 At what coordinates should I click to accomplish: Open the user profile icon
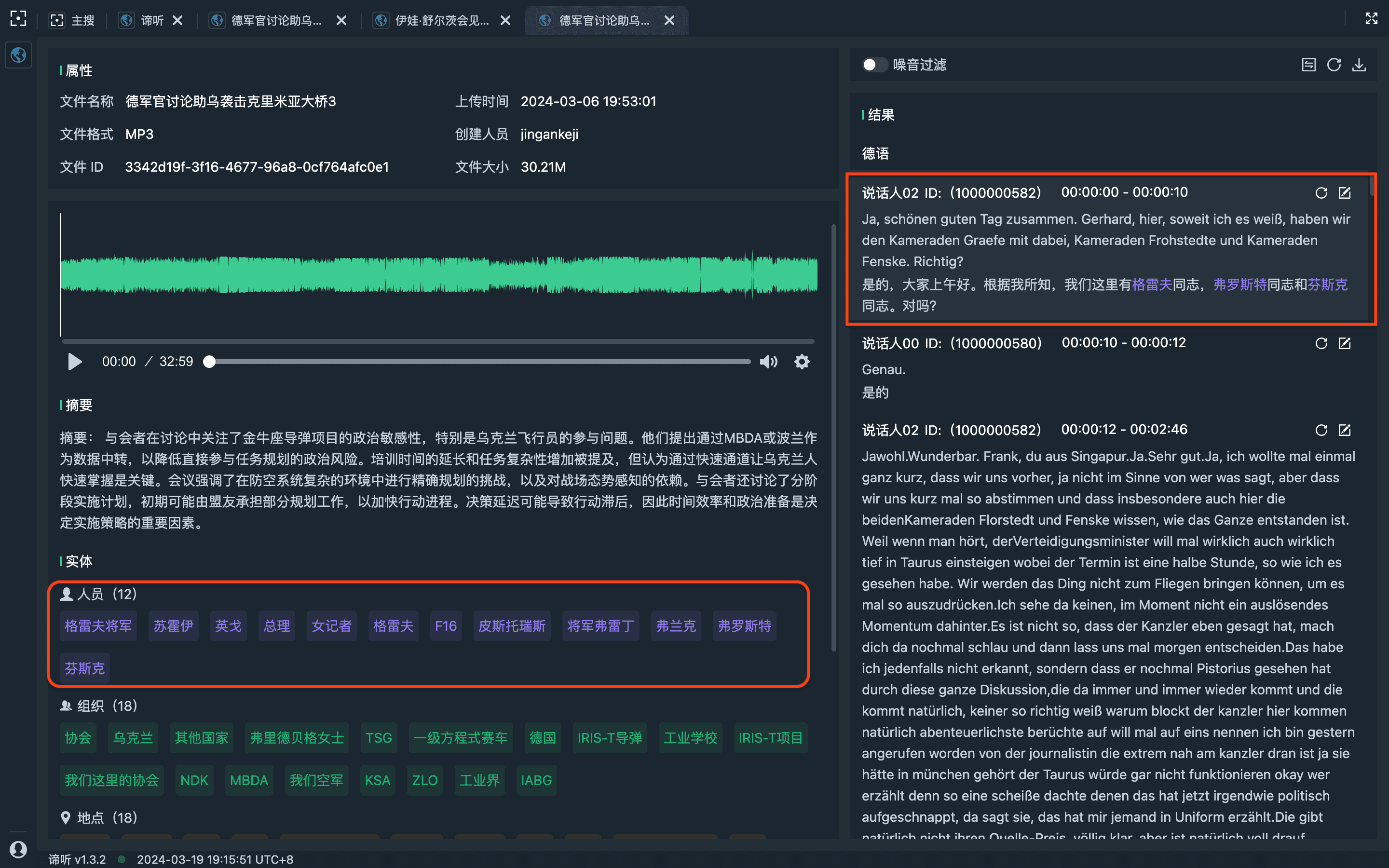(18, 849)
